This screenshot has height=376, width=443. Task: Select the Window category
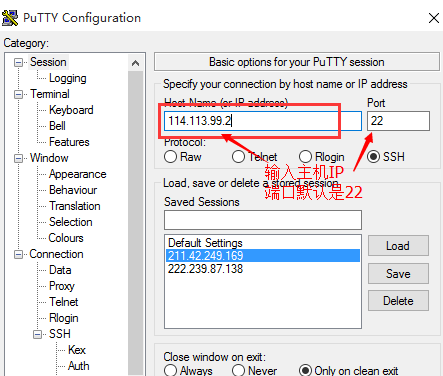coord(49,158)
